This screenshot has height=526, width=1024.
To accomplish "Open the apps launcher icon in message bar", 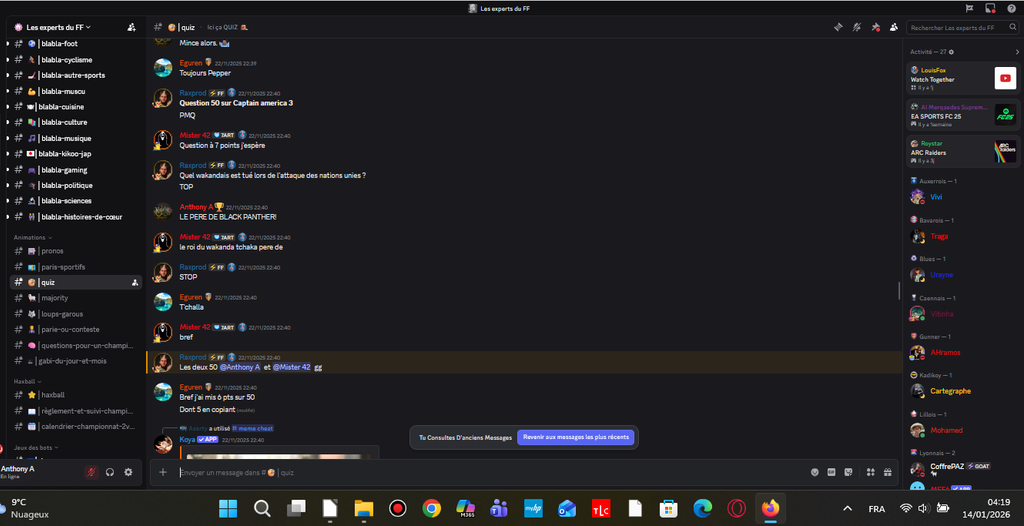I will [871, 472].
